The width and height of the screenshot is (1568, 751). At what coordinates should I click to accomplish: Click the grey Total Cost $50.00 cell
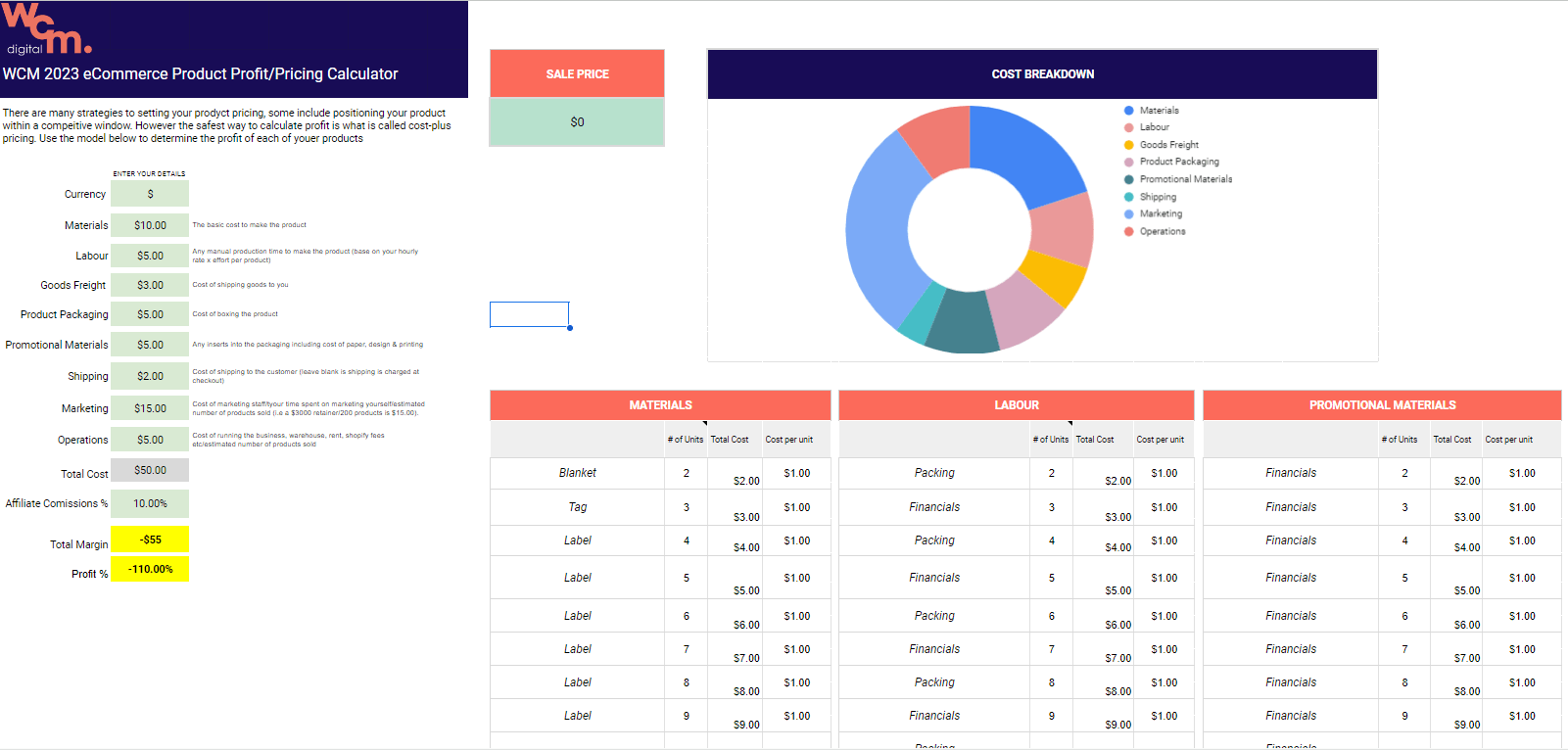pyautogui.click(x=150, y=470)
